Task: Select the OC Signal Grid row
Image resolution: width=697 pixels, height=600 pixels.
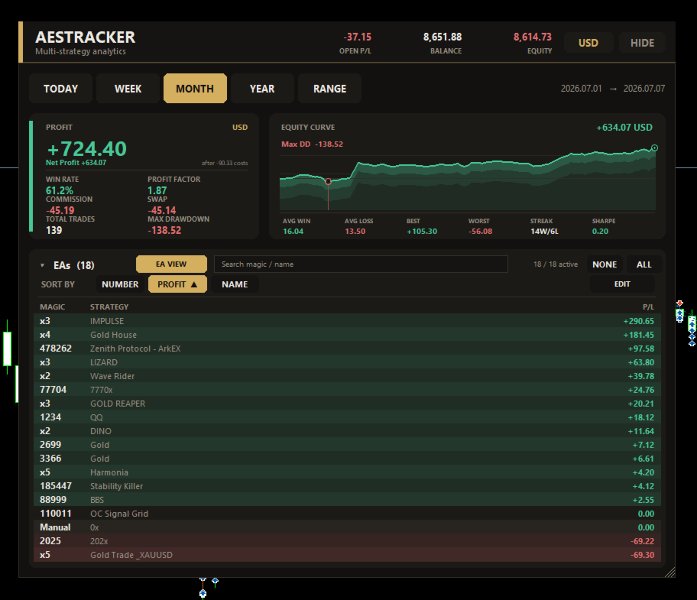Action: (x=347, y=513)
